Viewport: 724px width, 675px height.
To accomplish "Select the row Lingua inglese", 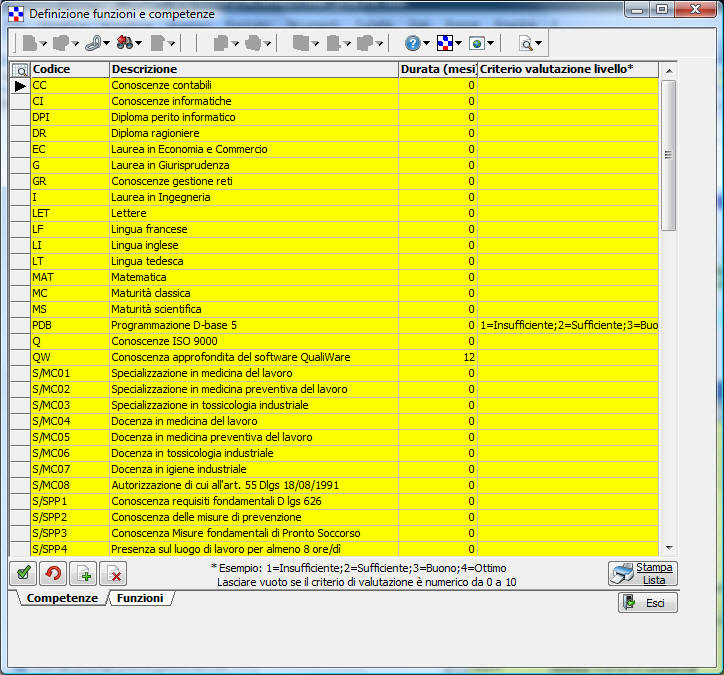I will pos(254,245).
